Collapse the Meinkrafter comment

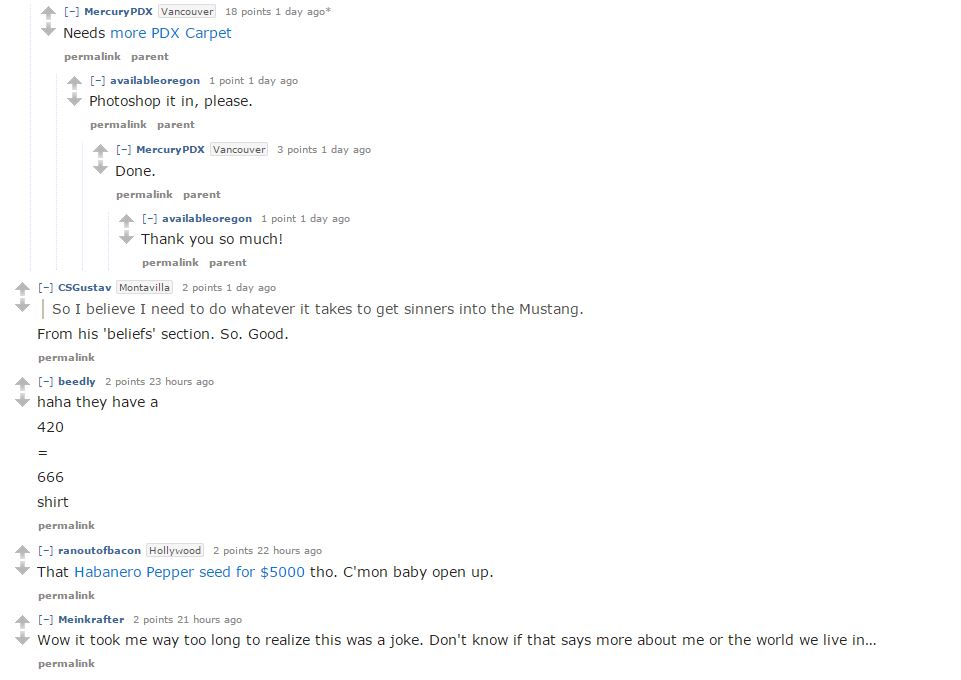click(45, 619)
